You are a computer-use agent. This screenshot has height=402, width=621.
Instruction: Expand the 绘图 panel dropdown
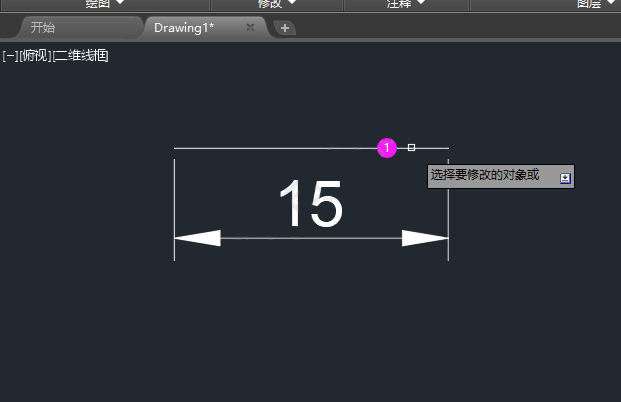point(105,4)
